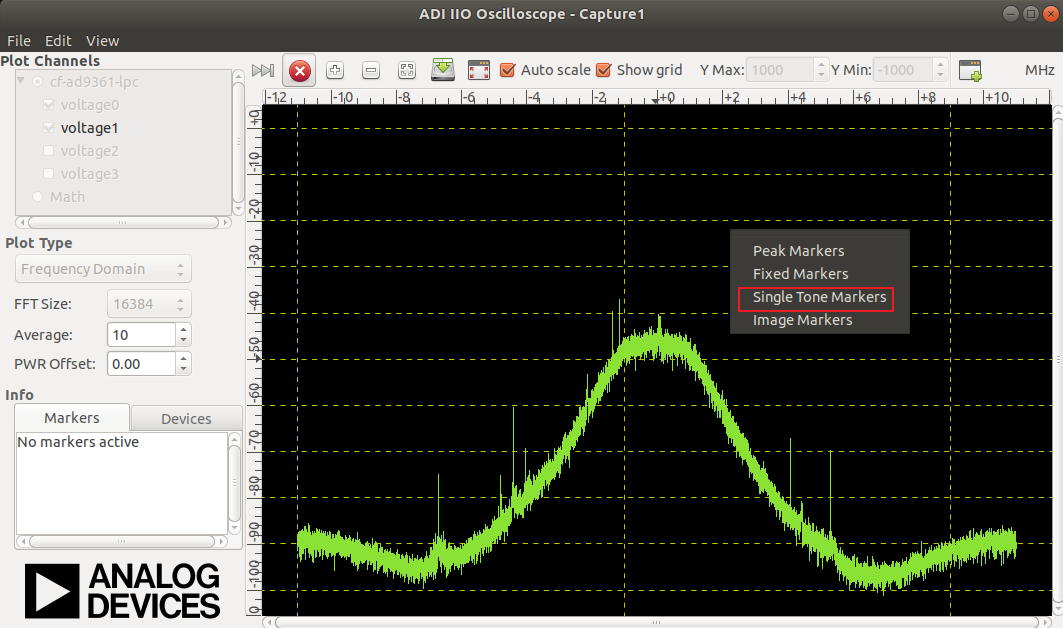Switch to the Devices tab

point(186,418)
